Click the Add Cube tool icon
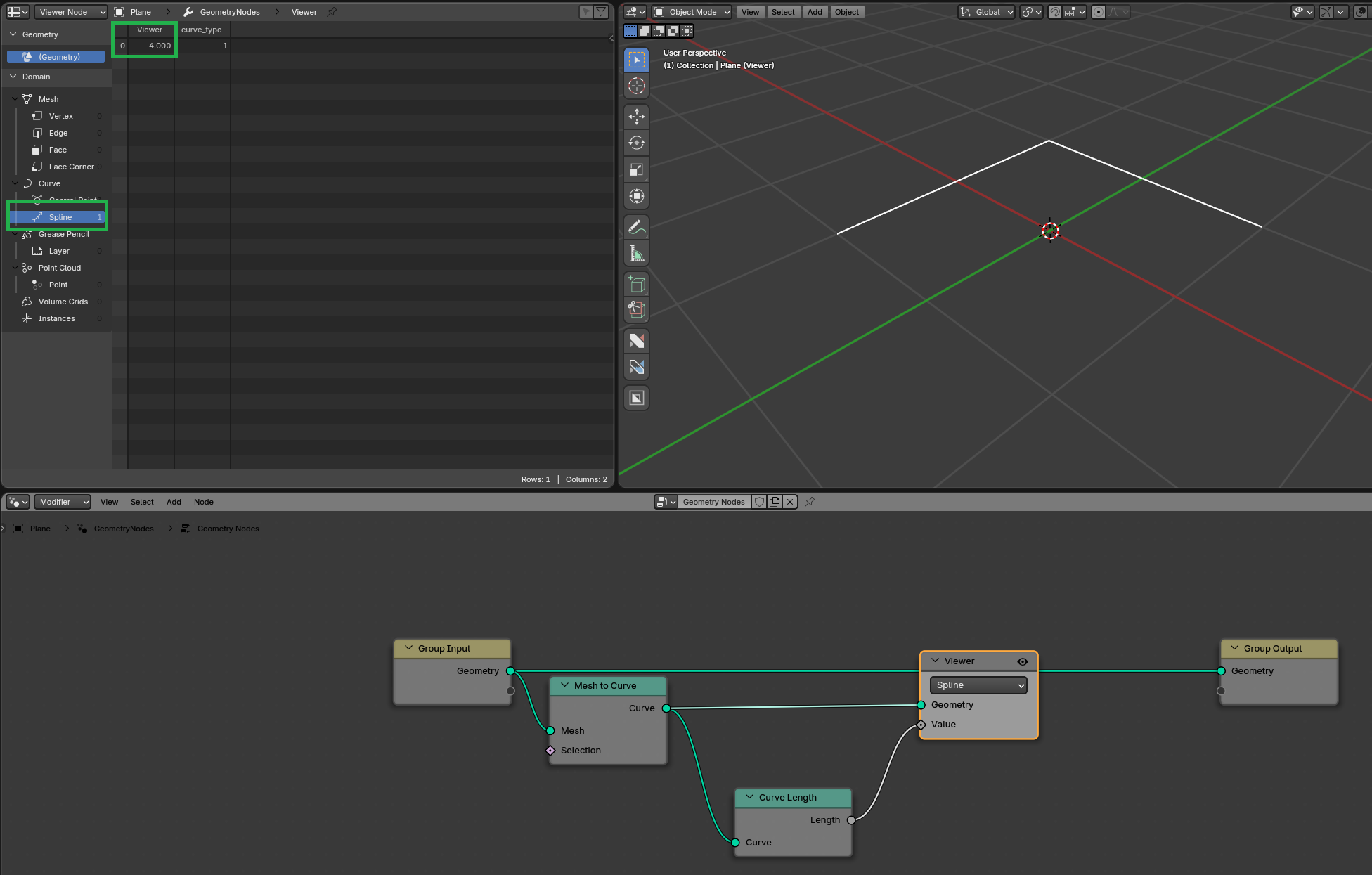1372x875 pixels. pyautogui.click(x=636, y=284)
